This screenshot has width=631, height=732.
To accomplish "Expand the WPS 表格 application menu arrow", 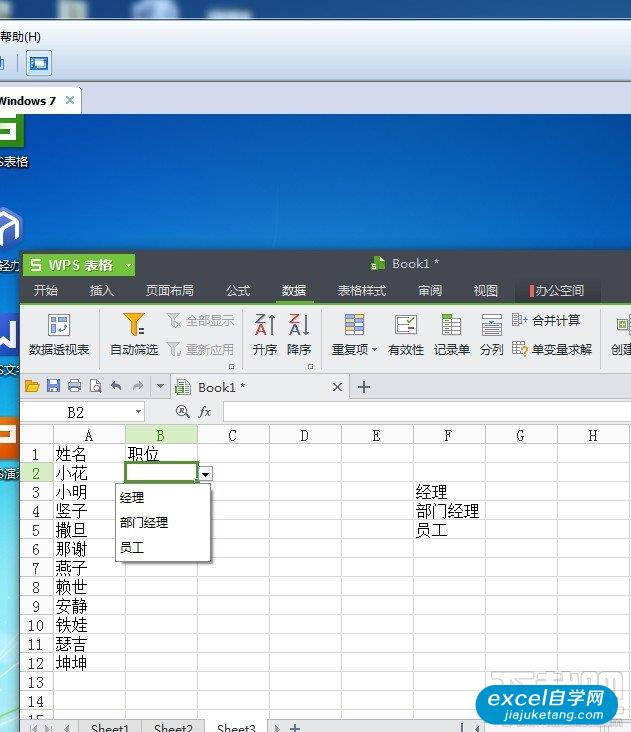I will click(128, 266).
